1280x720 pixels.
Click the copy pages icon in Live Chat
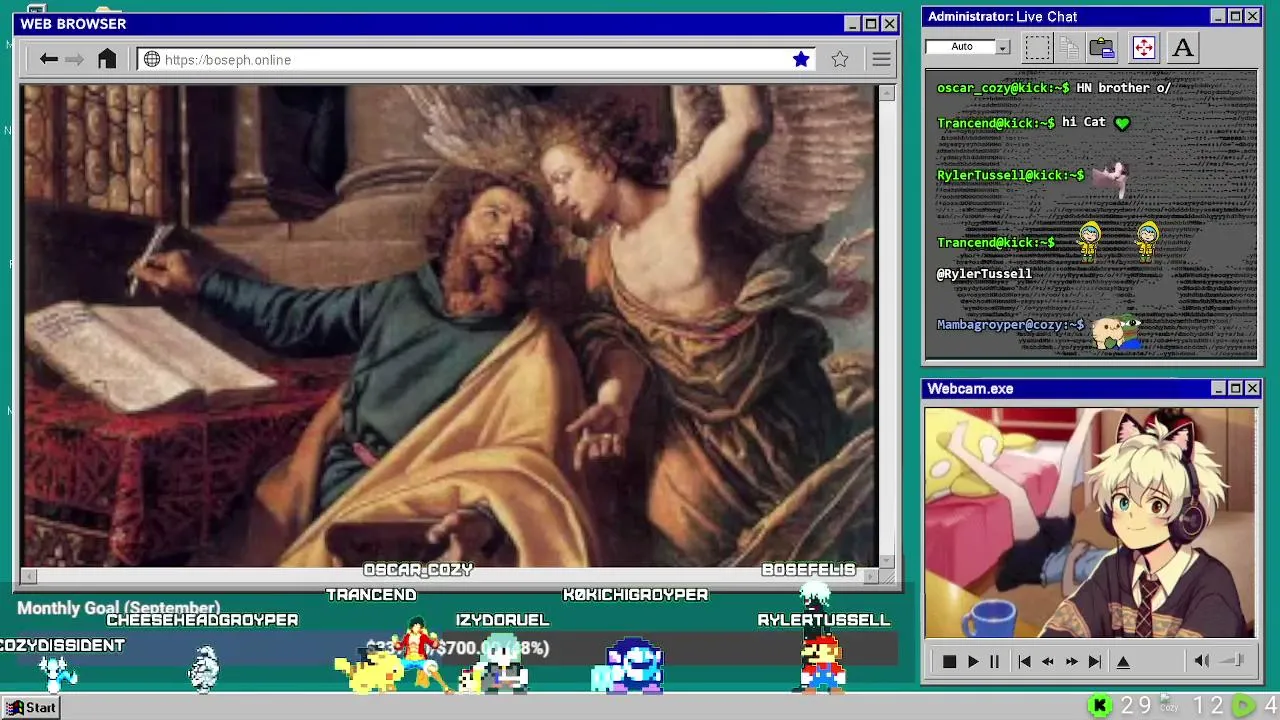tap(1069, 46)
